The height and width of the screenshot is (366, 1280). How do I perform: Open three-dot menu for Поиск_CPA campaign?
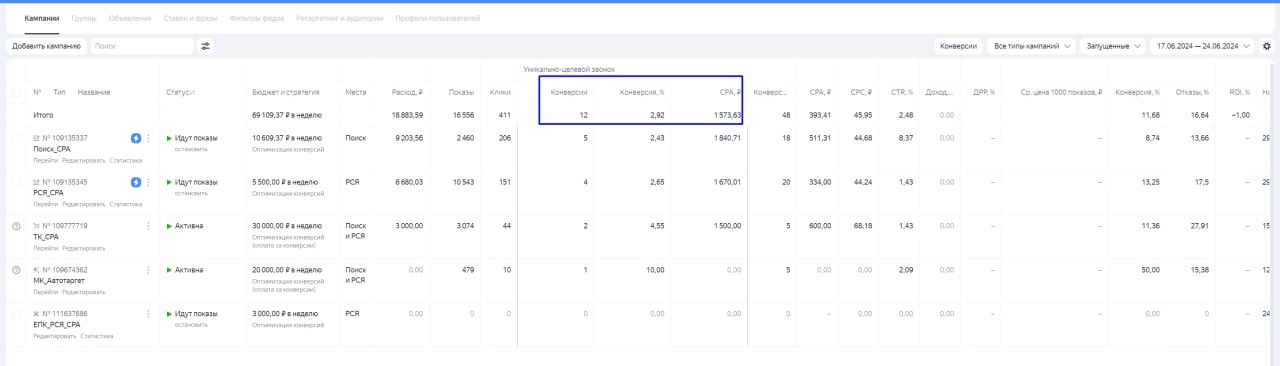click(148, 138)
